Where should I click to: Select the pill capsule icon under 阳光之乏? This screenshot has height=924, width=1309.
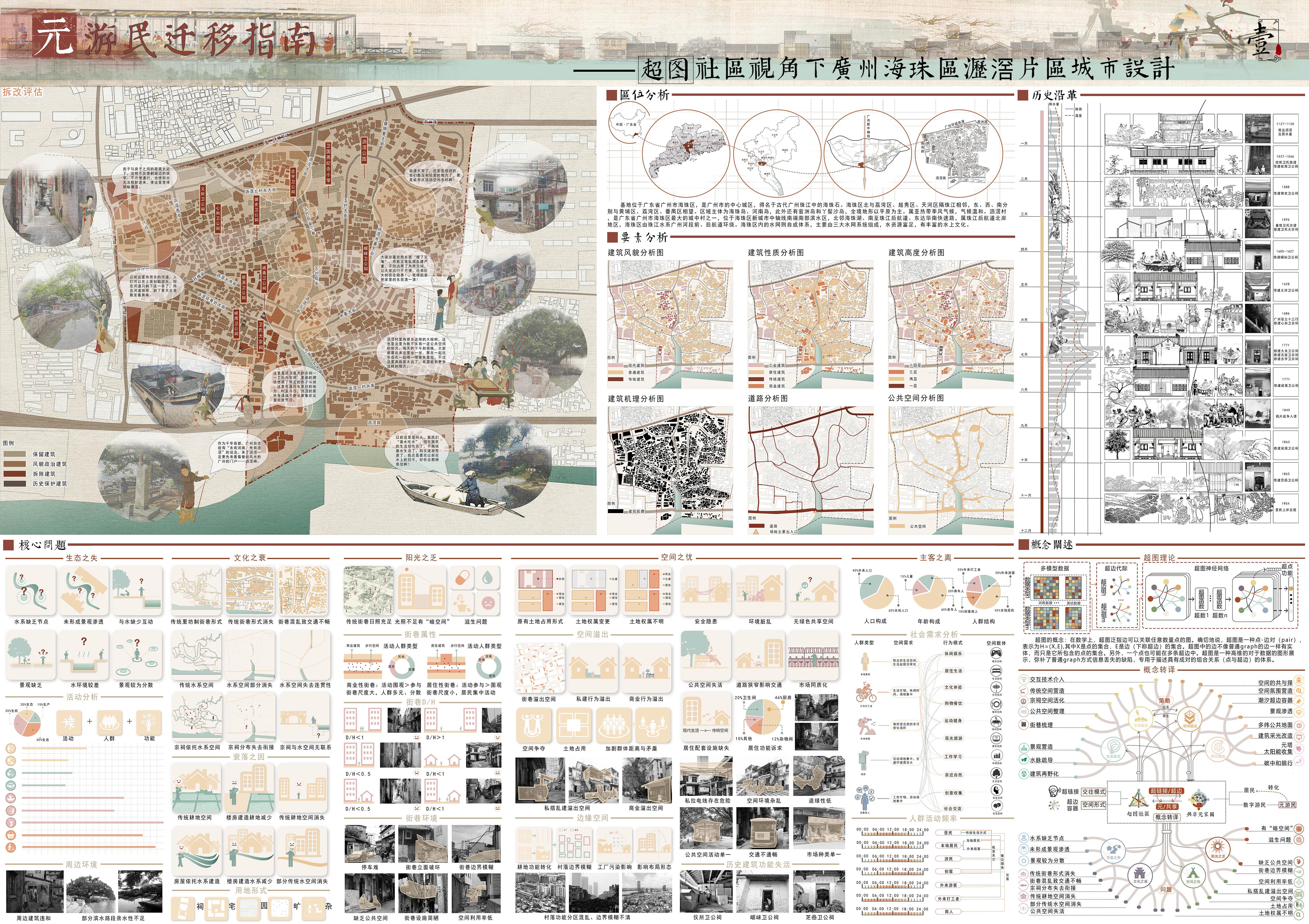[x=462, y=578]
